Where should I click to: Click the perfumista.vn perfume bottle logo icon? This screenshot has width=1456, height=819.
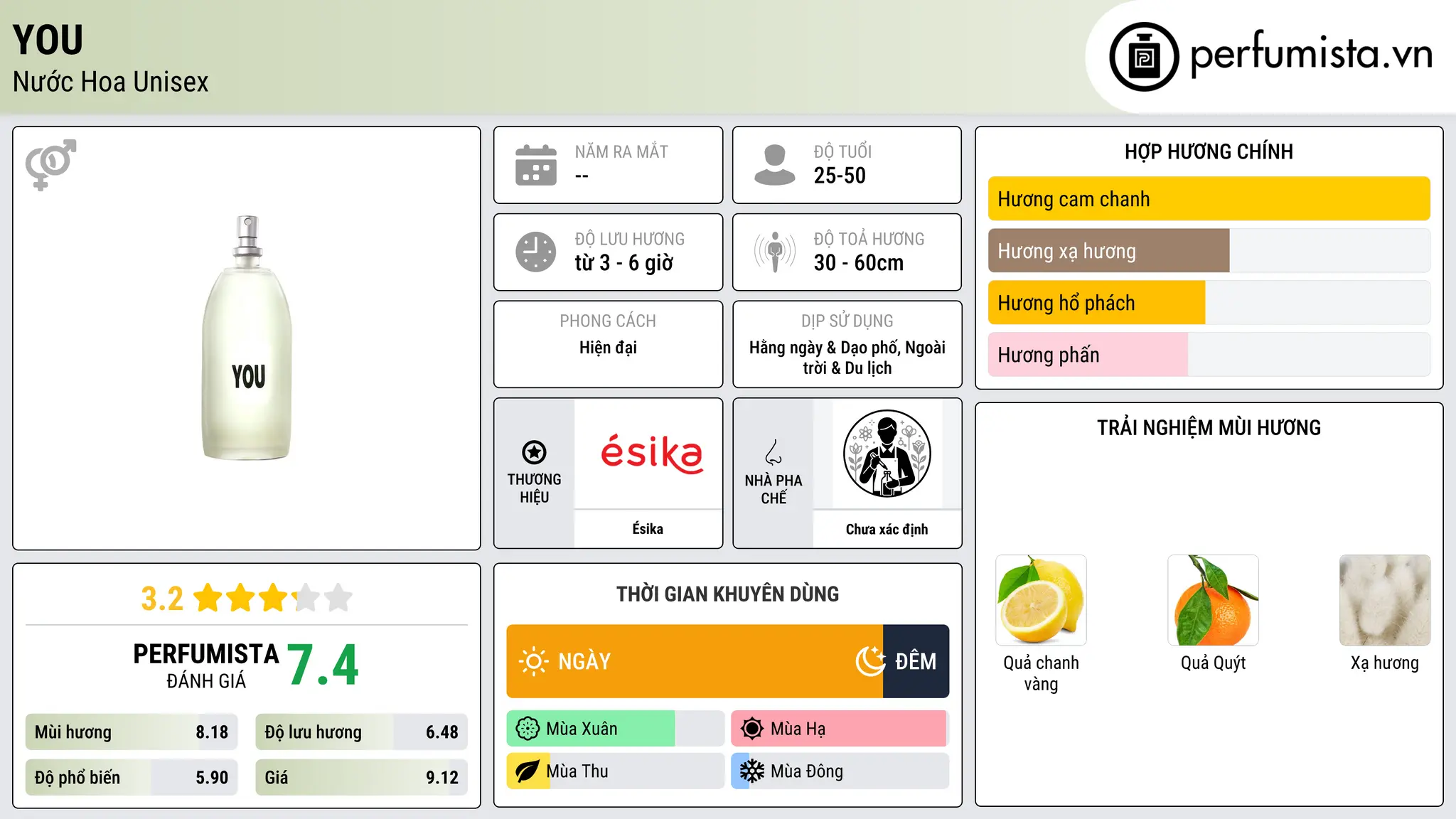1144,57
